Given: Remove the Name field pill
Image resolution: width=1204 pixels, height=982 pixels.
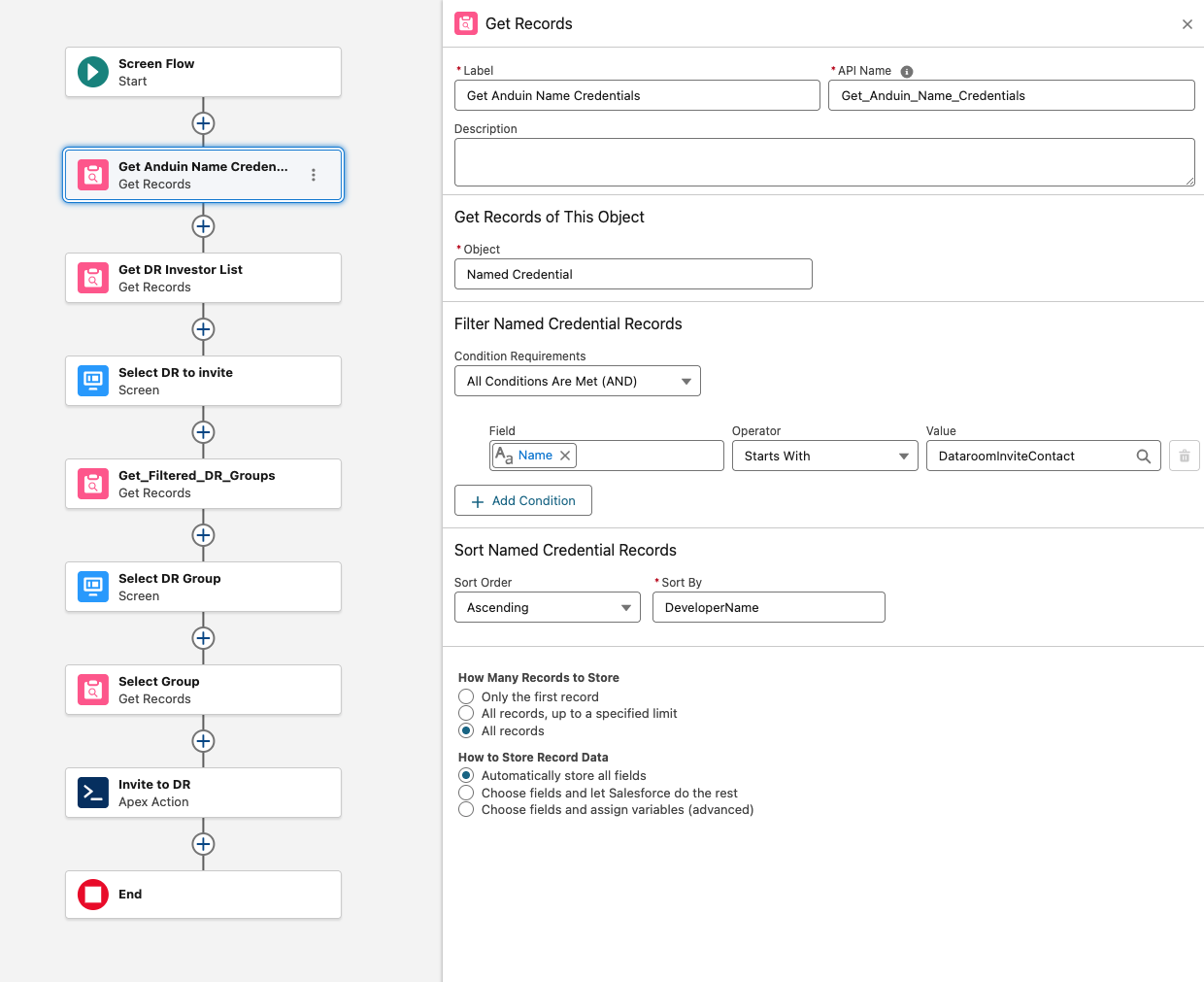Looking at the screenshot, I should click(565, 456).
